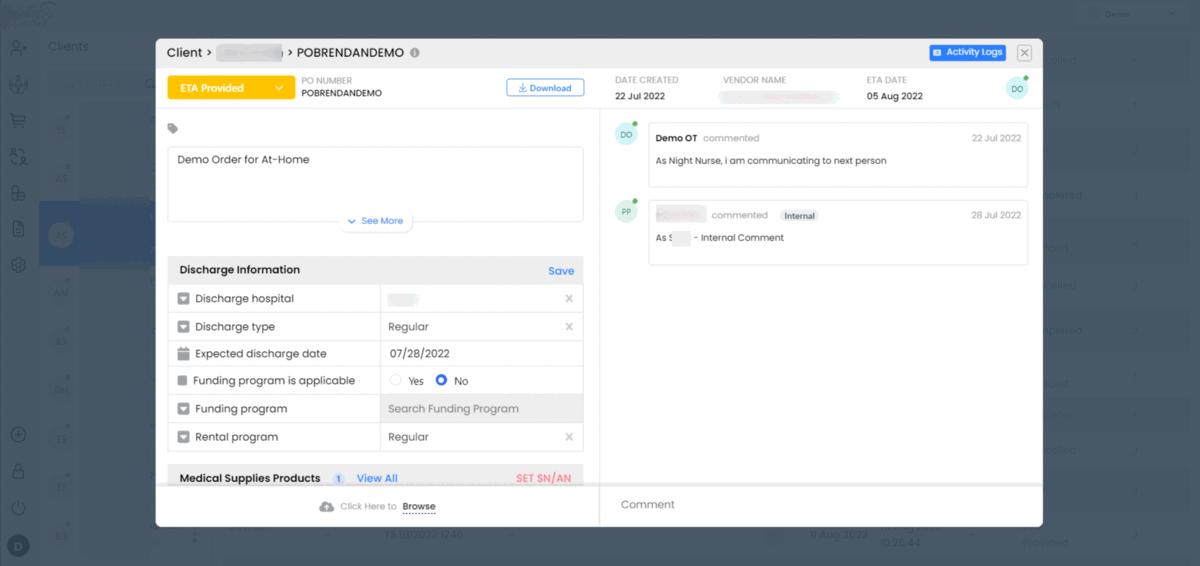Select No for funding program applicable
This screenshot has height=566, width=1200.
441,381
